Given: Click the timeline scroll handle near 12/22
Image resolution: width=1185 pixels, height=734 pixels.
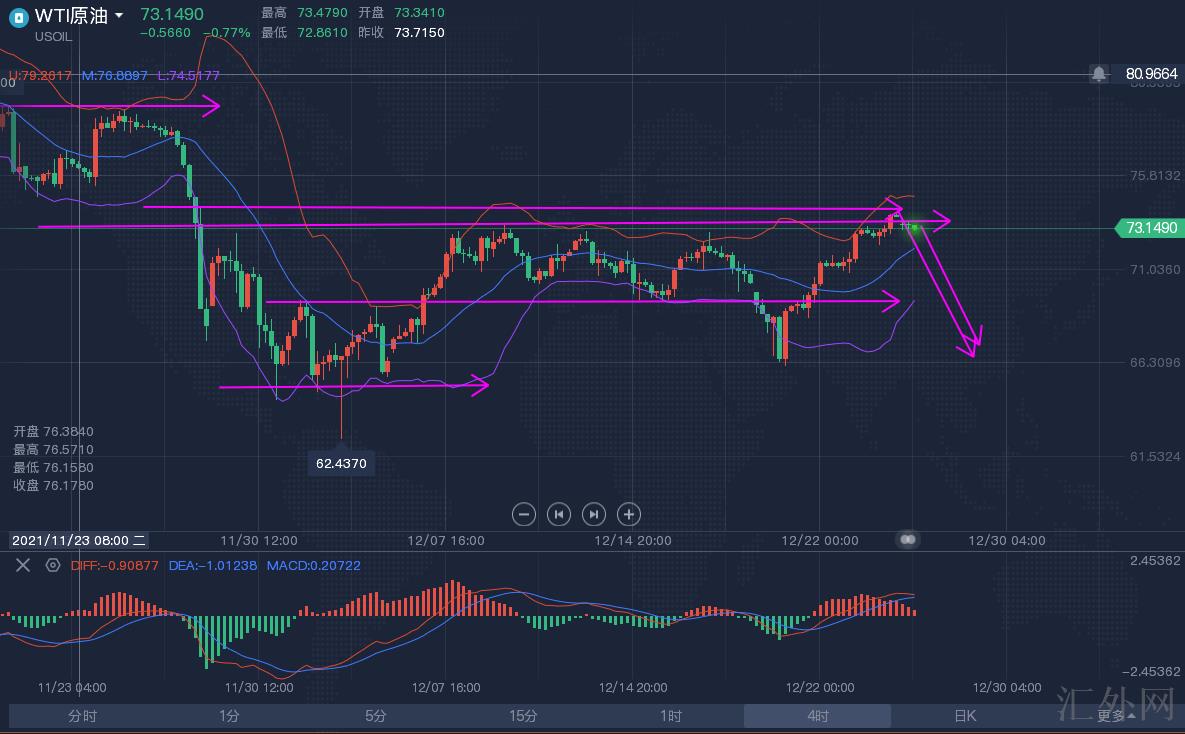Looking at the screenshot, I should click(x=908, y=539).
